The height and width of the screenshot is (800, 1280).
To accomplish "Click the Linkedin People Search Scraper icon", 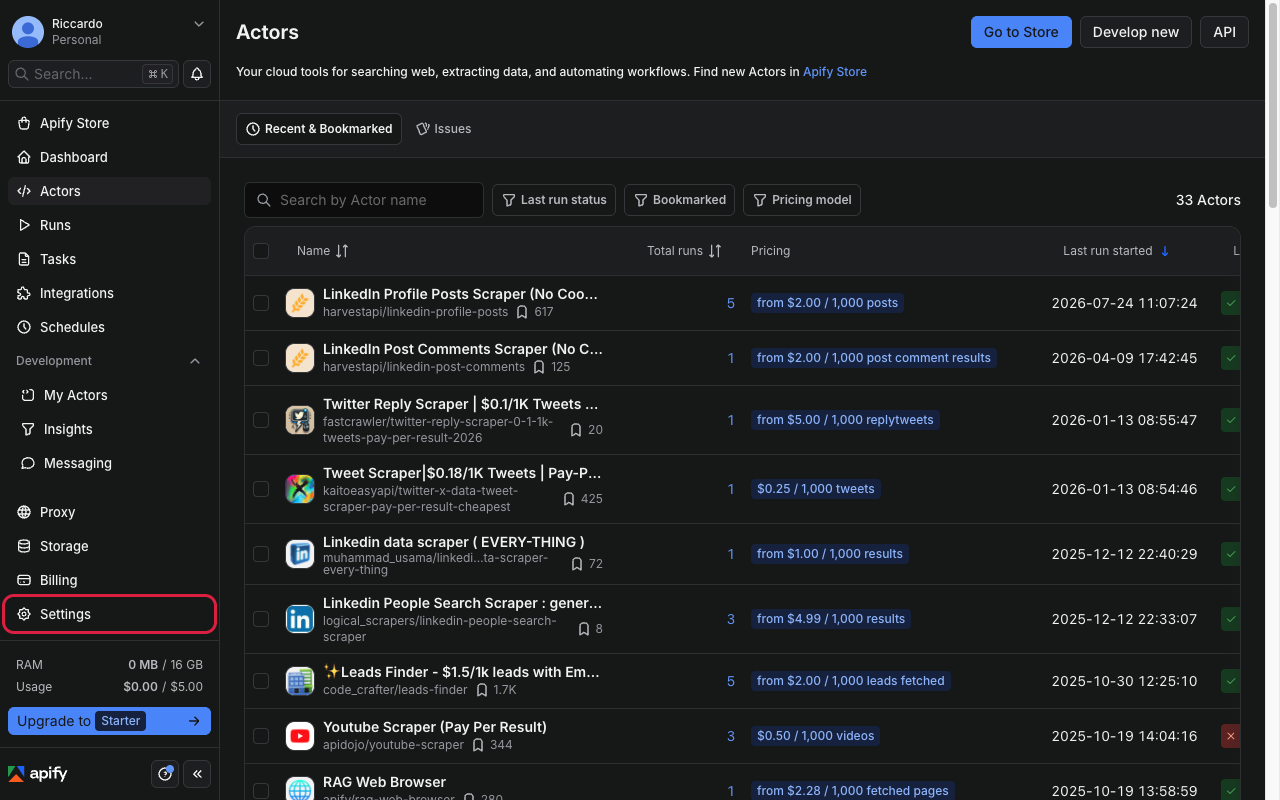I will (x=300, y=619).
